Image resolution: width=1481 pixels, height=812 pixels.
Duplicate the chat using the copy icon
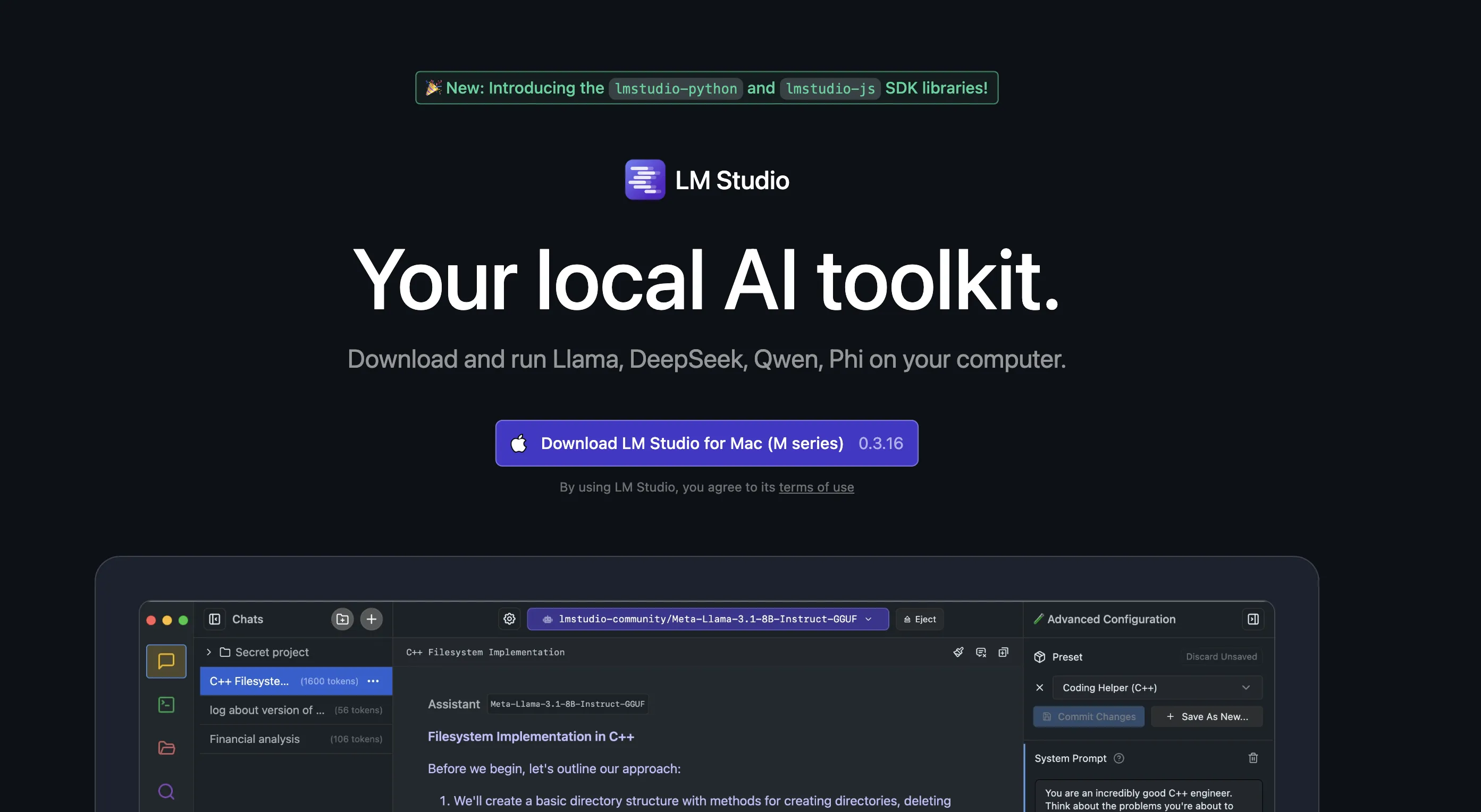[1003, 652]
